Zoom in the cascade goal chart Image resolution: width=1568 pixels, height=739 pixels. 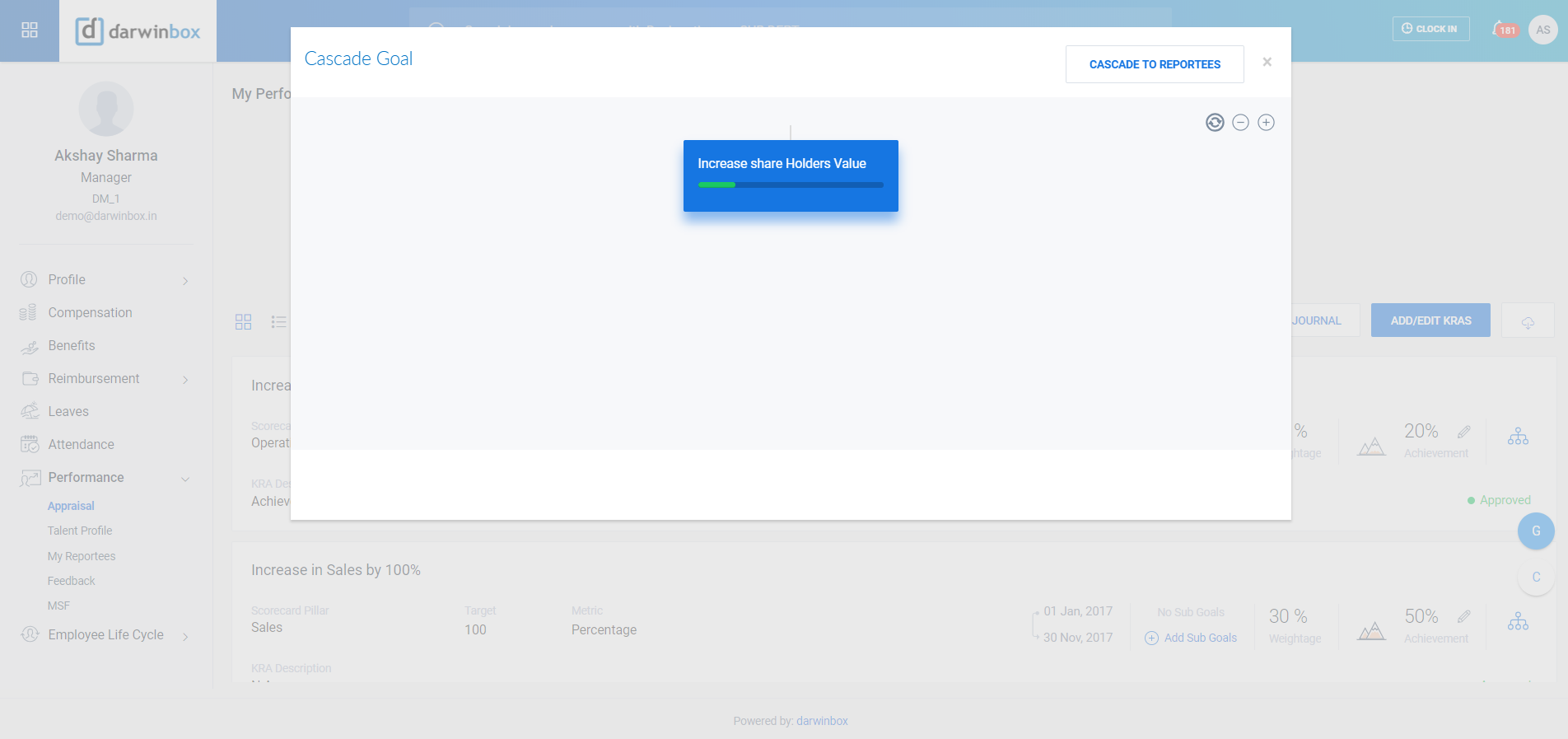coord(1266,123)
